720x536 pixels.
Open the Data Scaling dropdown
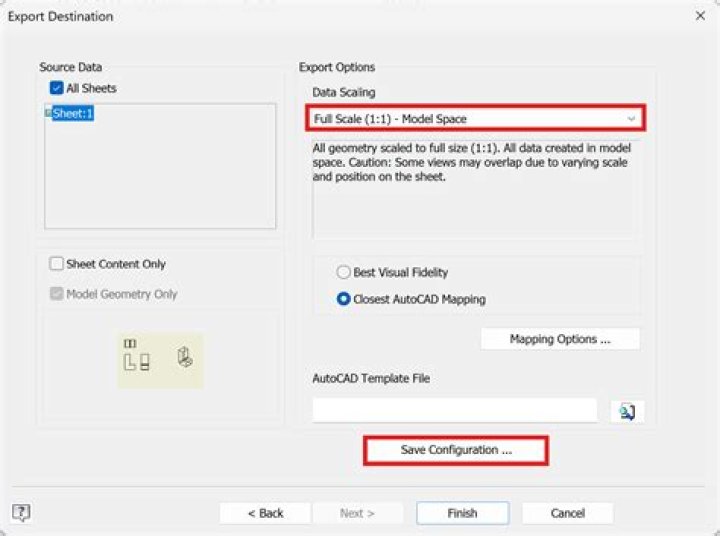pyautogui.click(x=475, y=118)
